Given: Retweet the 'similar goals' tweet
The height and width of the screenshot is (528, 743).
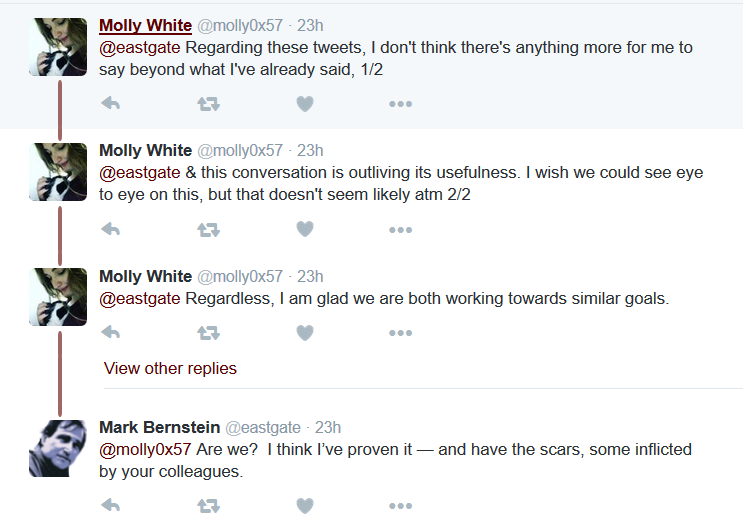Looking at the screenshot, I should tap(208, 333).
